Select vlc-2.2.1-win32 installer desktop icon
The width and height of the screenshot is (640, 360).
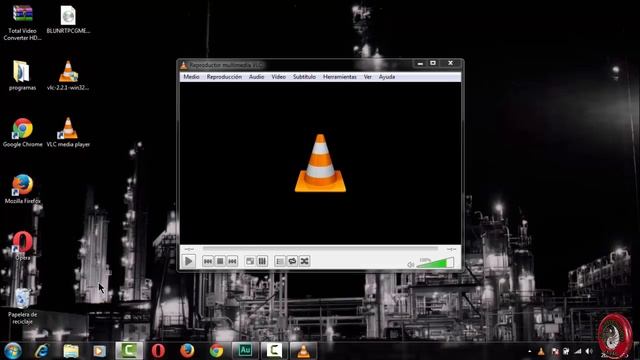(68, 76)
